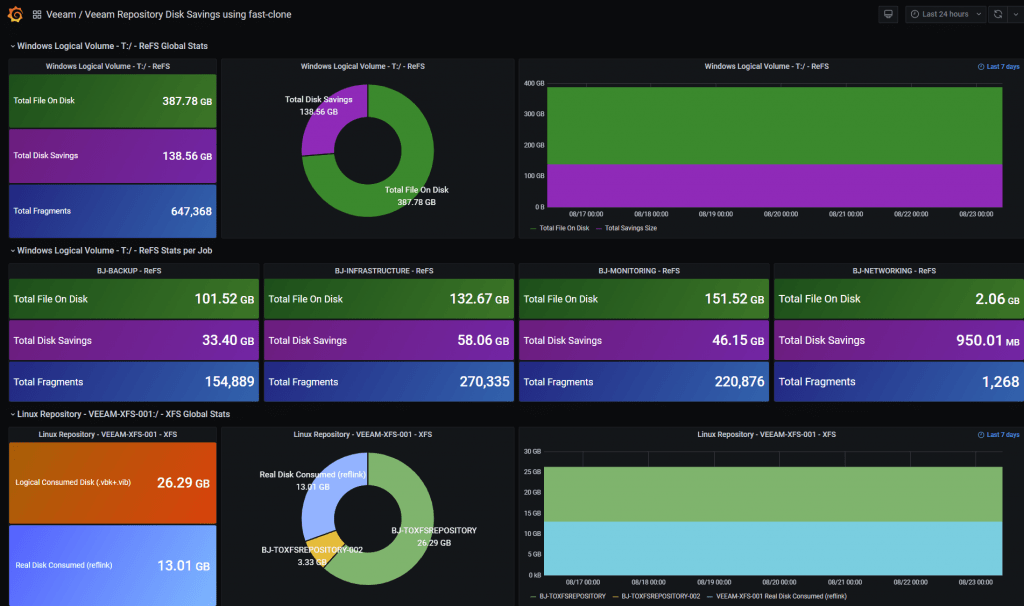Click the clock icon in time picker
1024x606 pixels.
[x=915, y=14]
